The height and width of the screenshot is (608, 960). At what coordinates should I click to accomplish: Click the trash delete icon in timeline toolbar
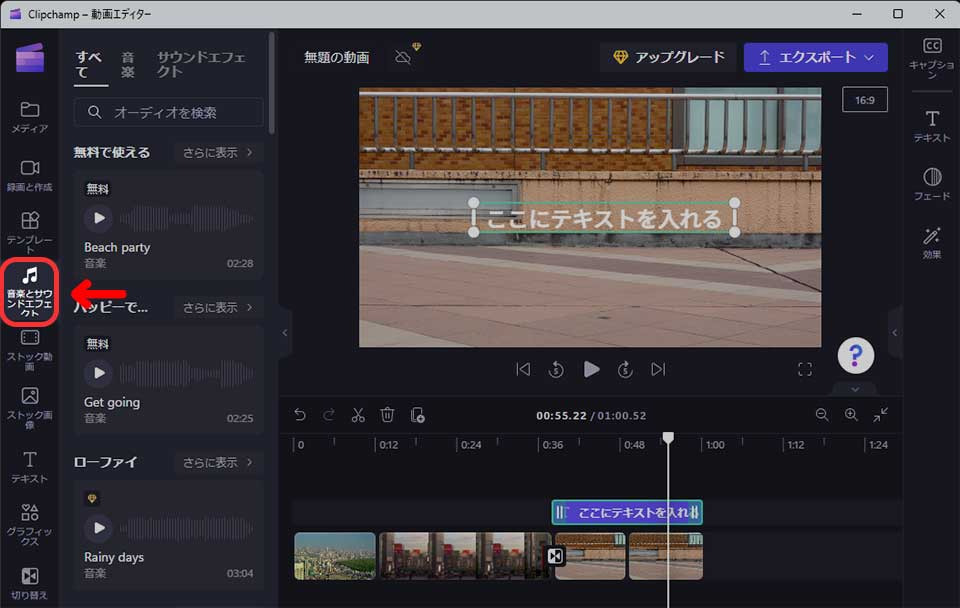[x=388, y=415]
